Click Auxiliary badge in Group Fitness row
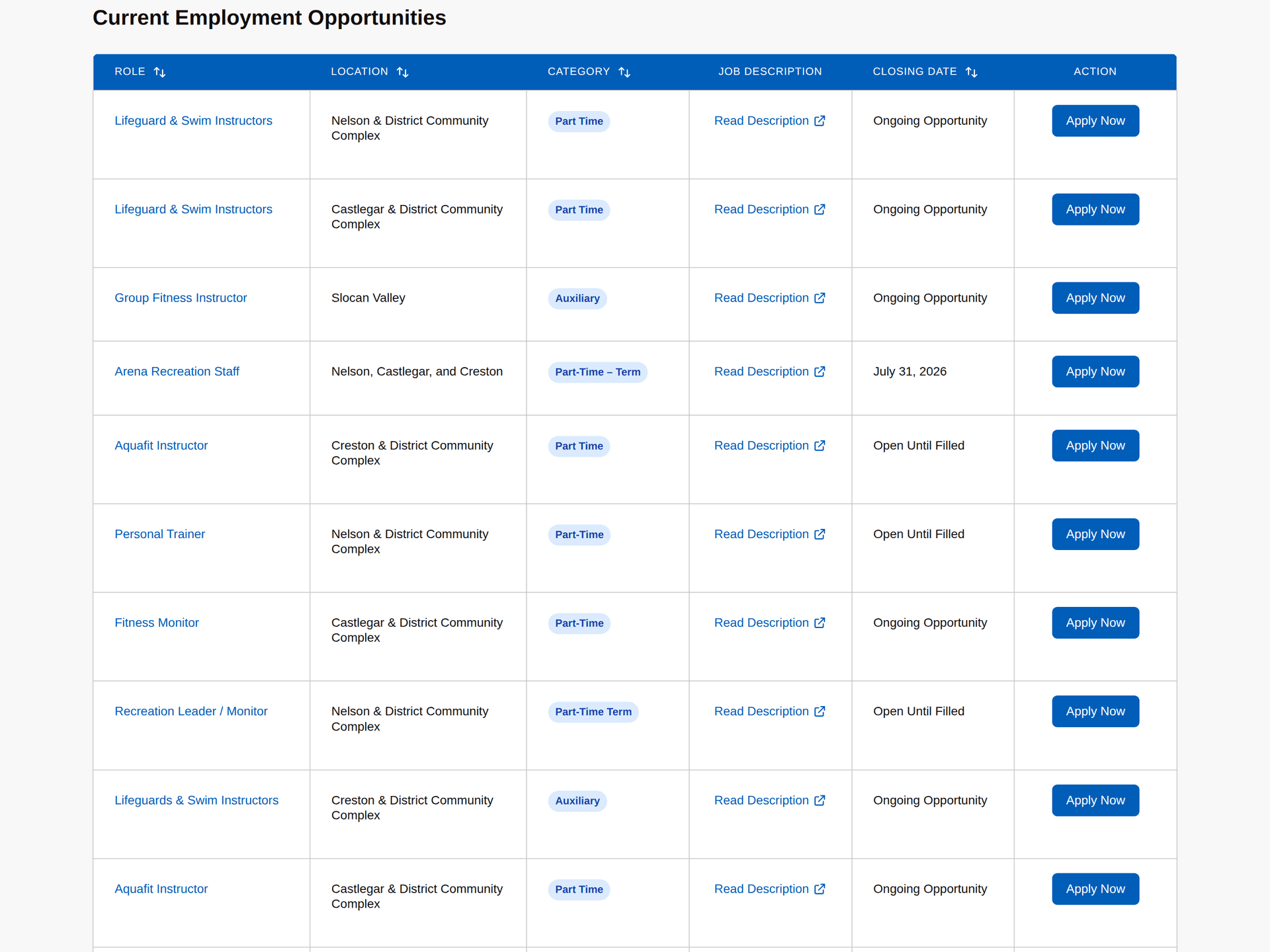Screen dimensions: 1270x952 577,299
